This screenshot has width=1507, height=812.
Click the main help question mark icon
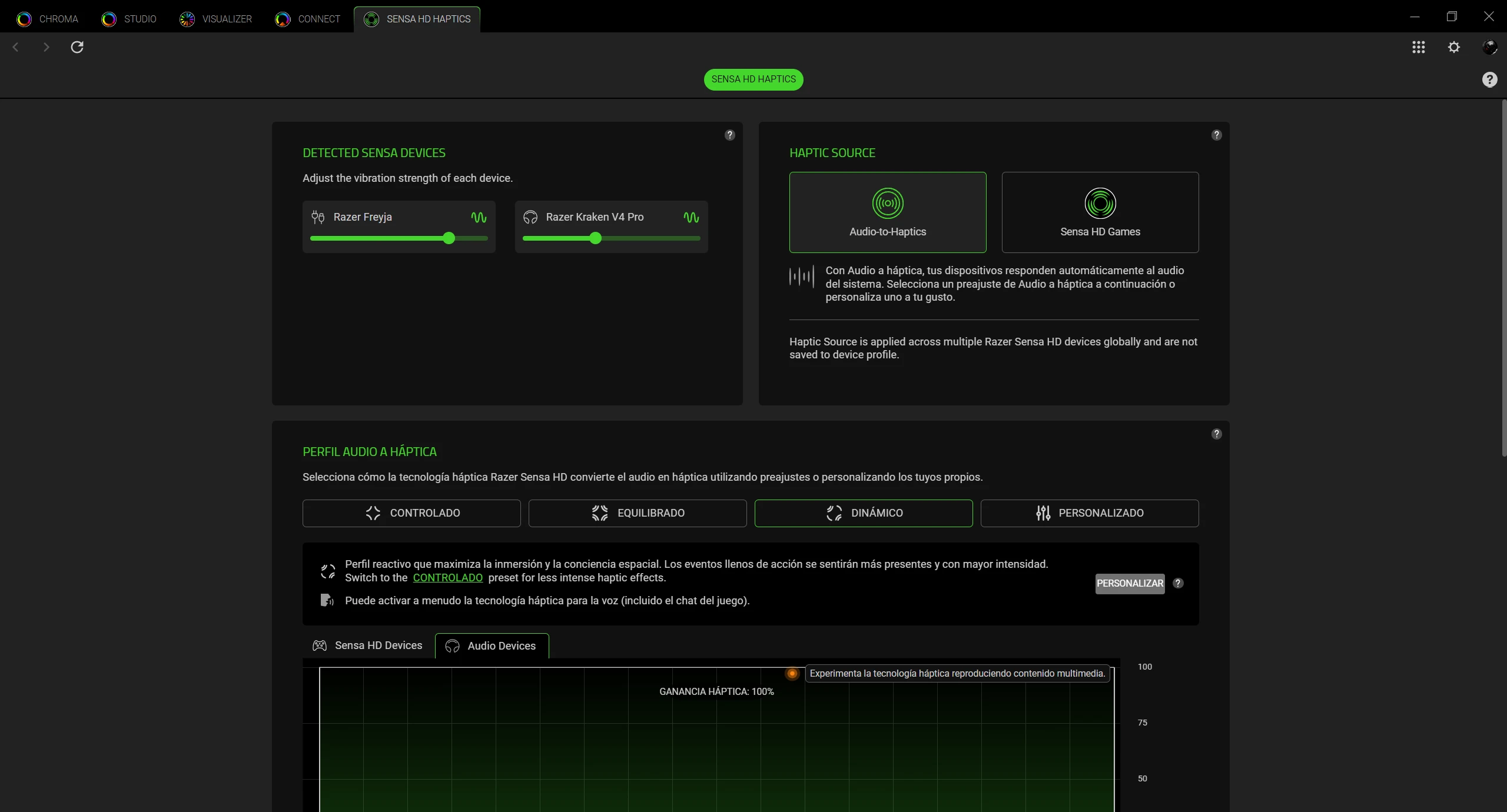pos(1489,79)
